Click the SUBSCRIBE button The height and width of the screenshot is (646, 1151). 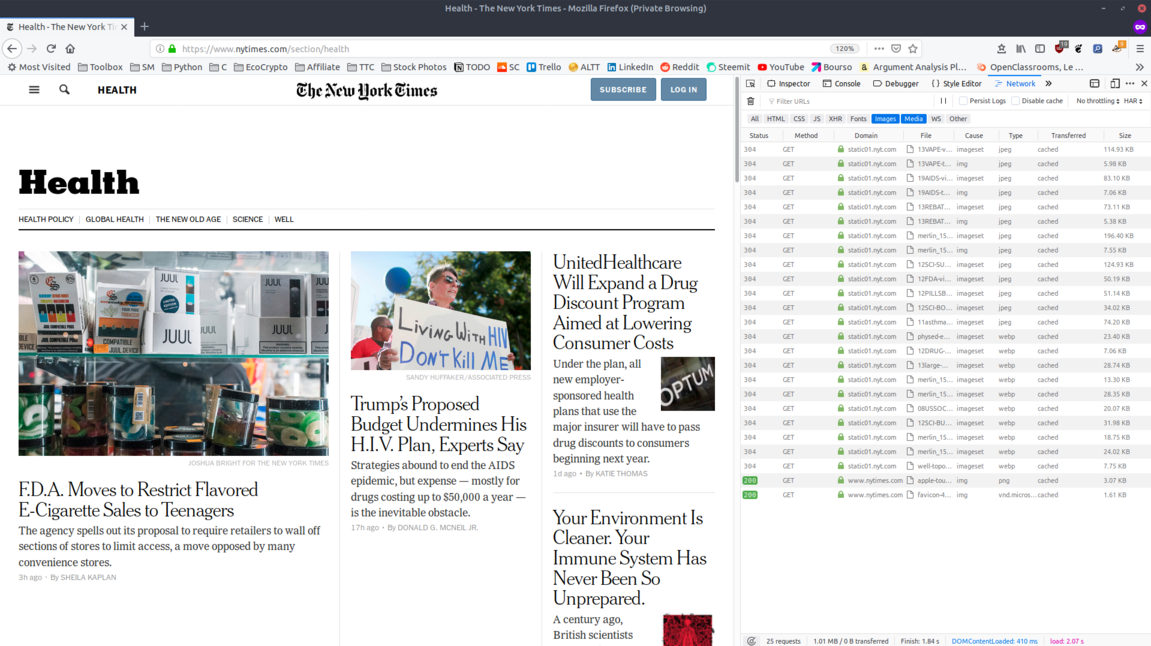(623, 89)
